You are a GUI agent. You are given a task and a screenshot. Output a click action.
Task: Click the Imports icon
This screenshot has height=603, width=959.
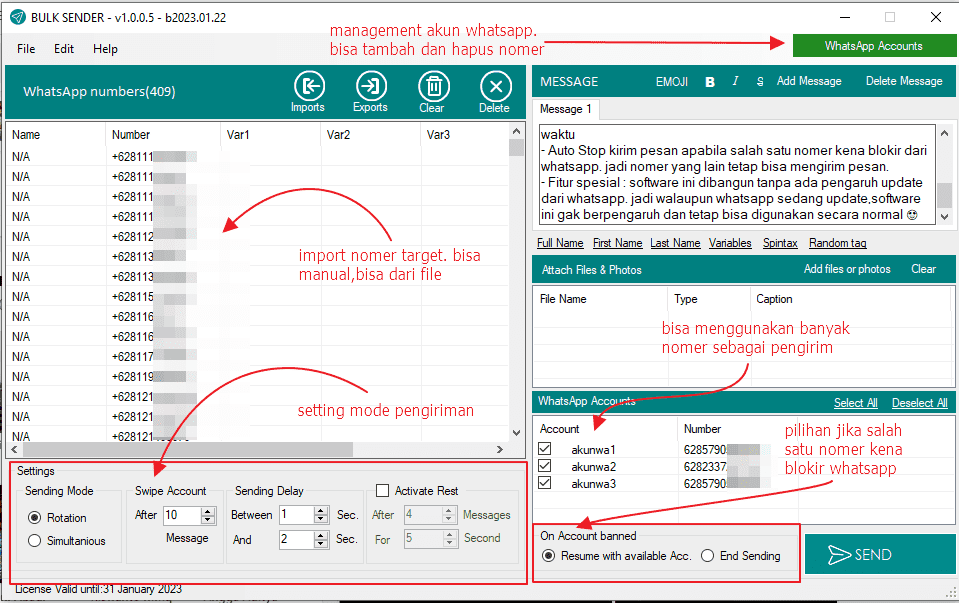[x=308, y=87]
